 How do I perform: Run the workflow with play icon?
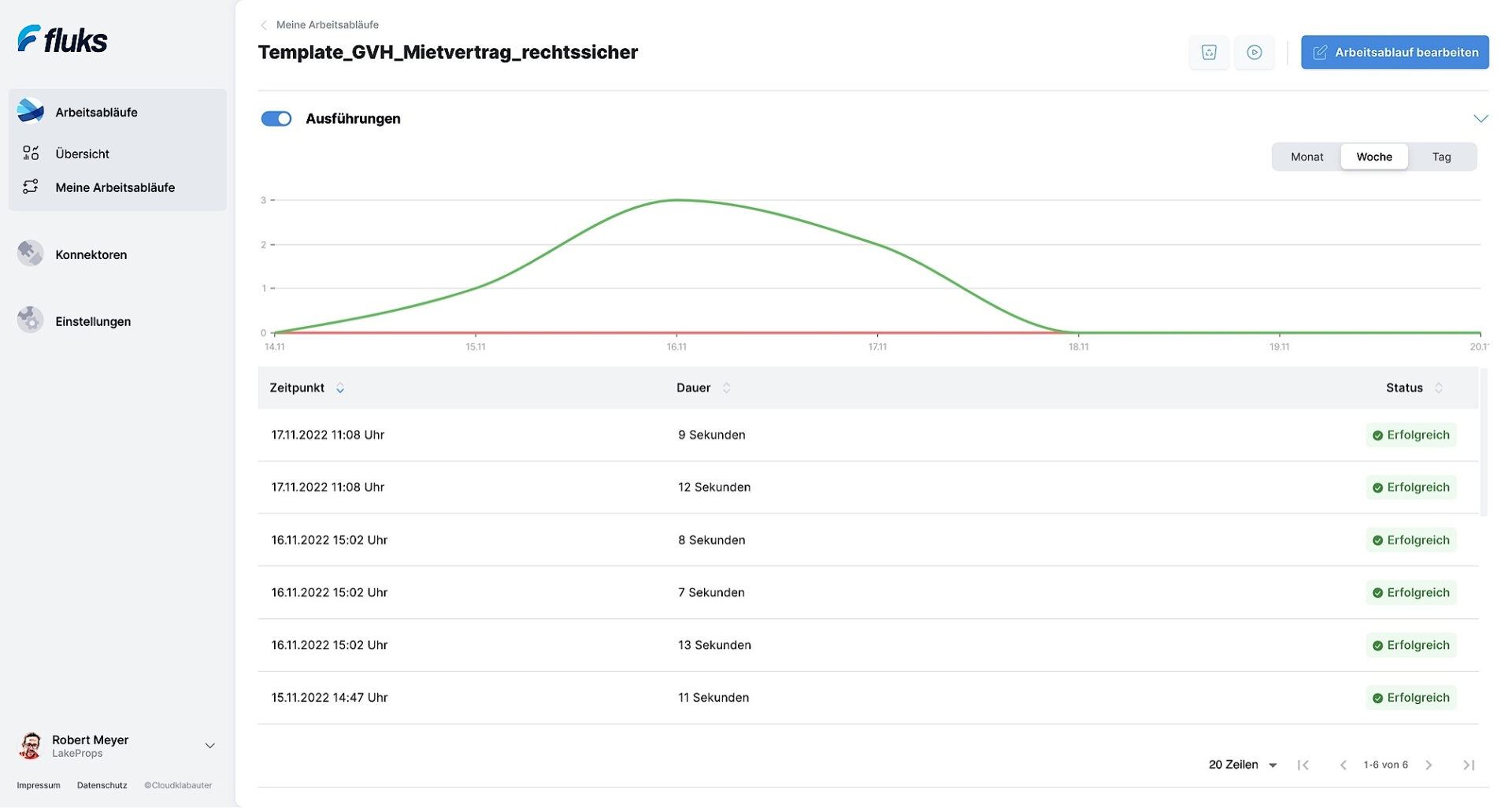point(1254,52)
